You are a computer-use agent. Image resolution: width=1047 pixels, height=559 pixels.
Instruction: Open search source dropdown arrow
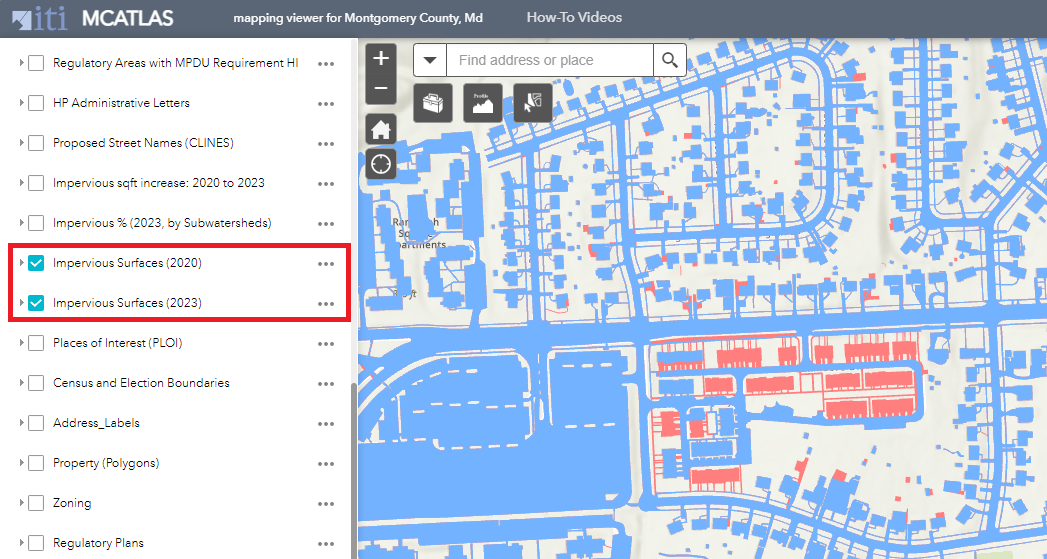[430, 60]
